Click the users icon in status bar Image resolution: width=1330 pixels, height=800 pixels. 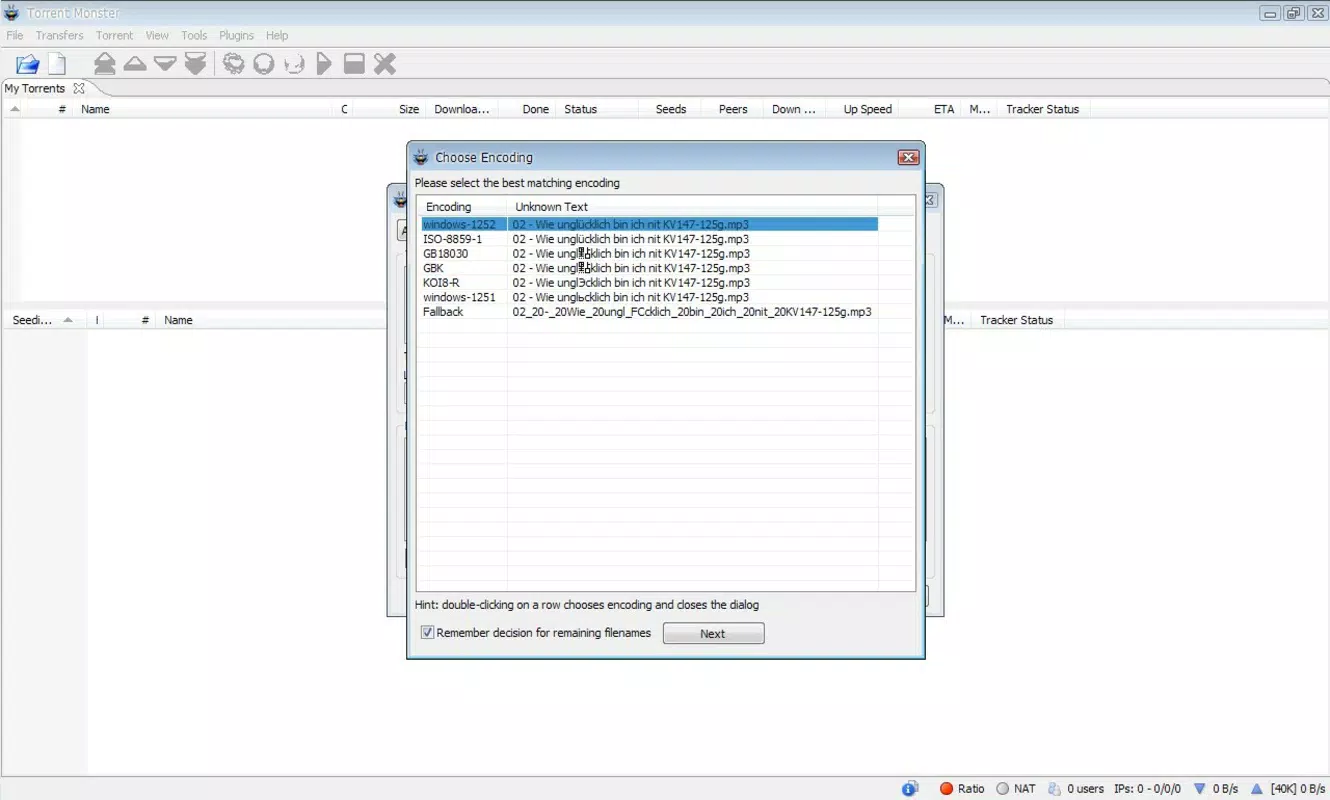click(1054, 789)
